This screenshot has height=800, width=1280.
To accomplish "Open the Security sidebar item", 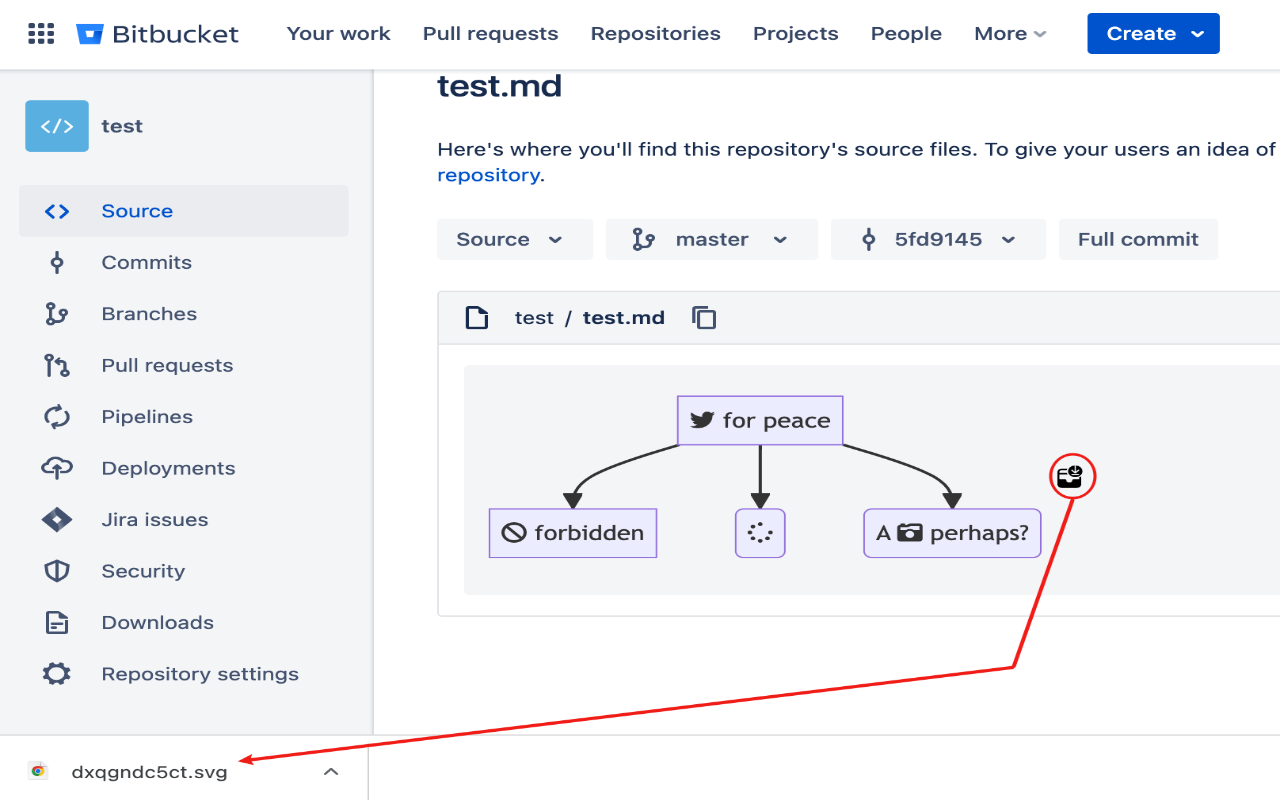I will pos(143,571).
